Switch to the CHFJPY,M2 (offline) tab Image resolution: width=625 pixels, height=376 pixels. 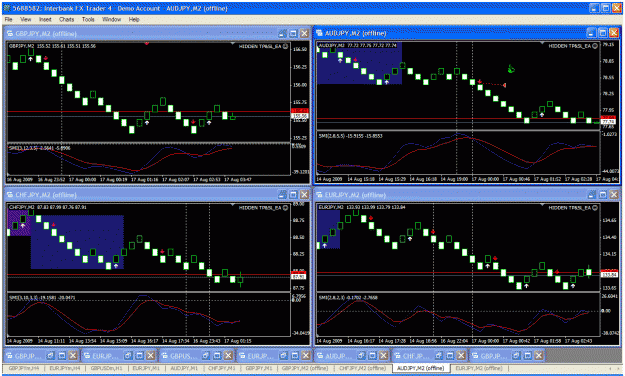click(x=363, y=368)
